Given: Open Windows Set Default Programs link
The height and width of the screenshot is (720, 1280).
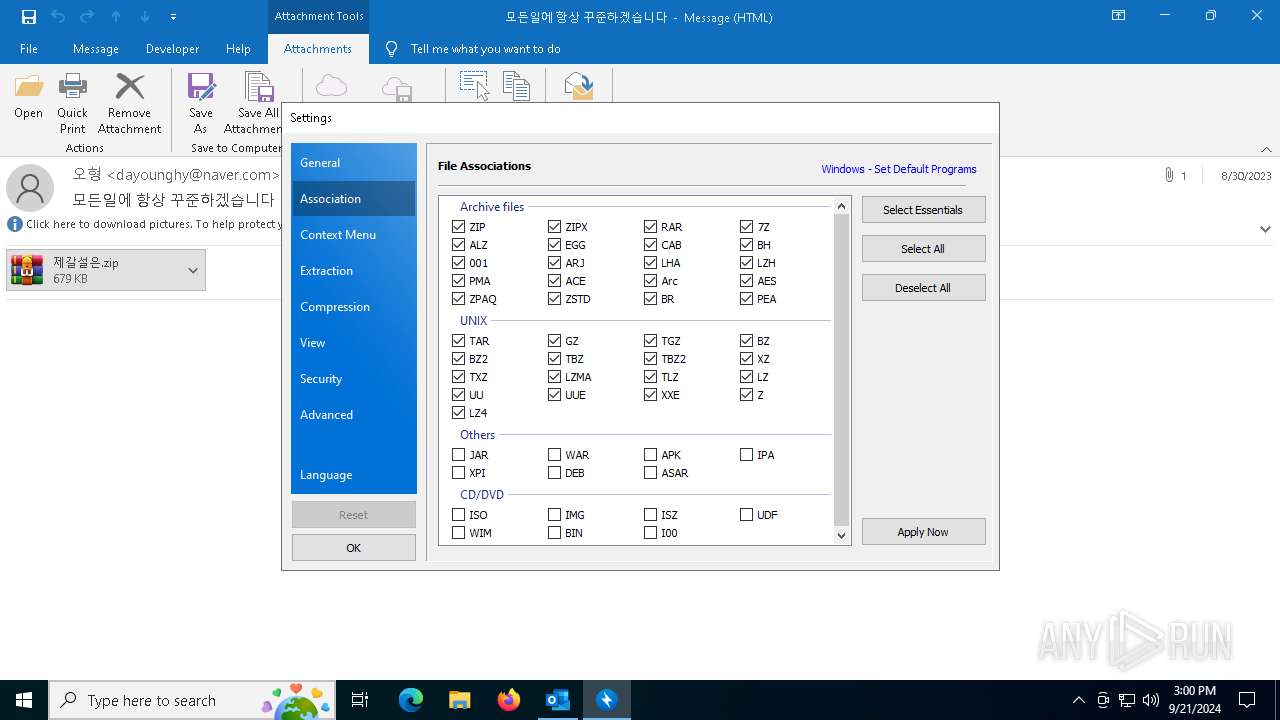Looking at the screenshot, I should tap(899, 169).
